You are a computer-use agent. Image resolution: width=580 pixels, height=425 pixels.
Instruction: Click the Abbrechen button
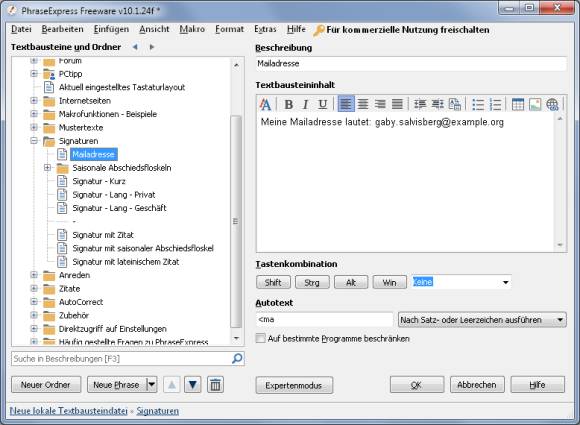(477, 385)
